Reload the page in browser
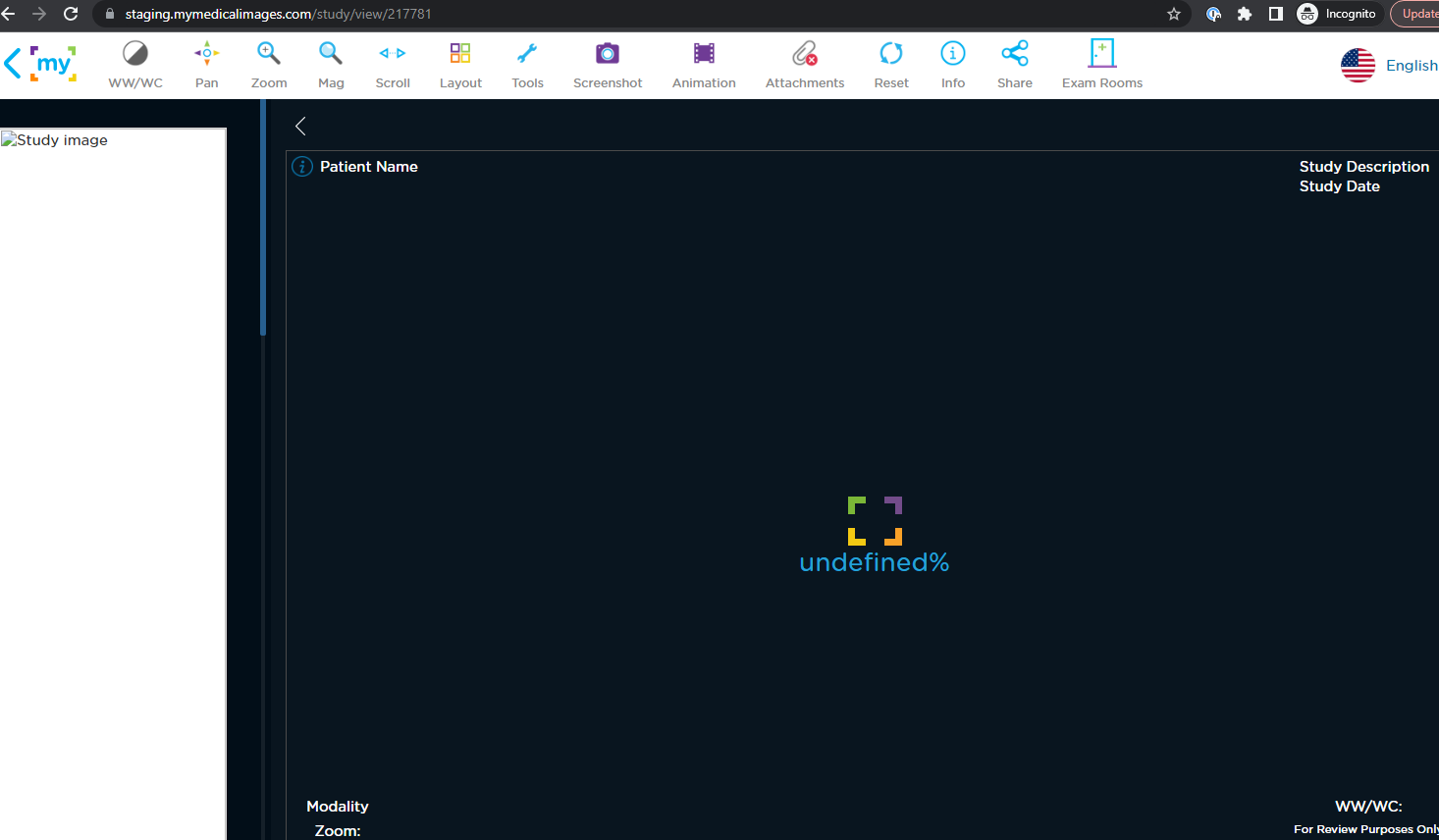The width and height of the screenshot is (1439, 840). click(x=71, y=14)
